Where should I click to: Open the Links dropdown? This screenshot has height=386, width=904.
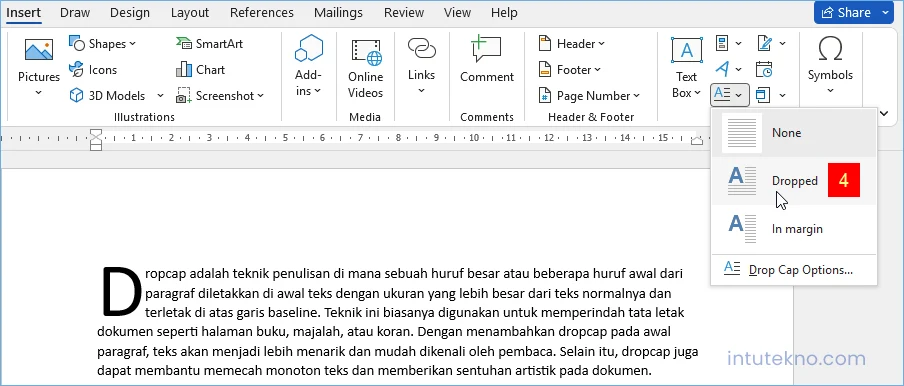point(421,66)
